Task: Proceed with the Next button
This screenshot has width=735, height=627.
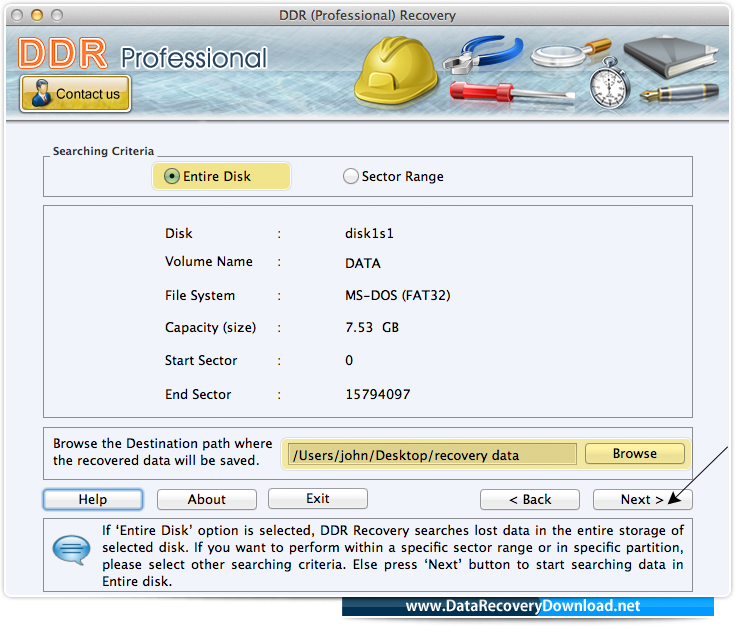Action: 642,499
